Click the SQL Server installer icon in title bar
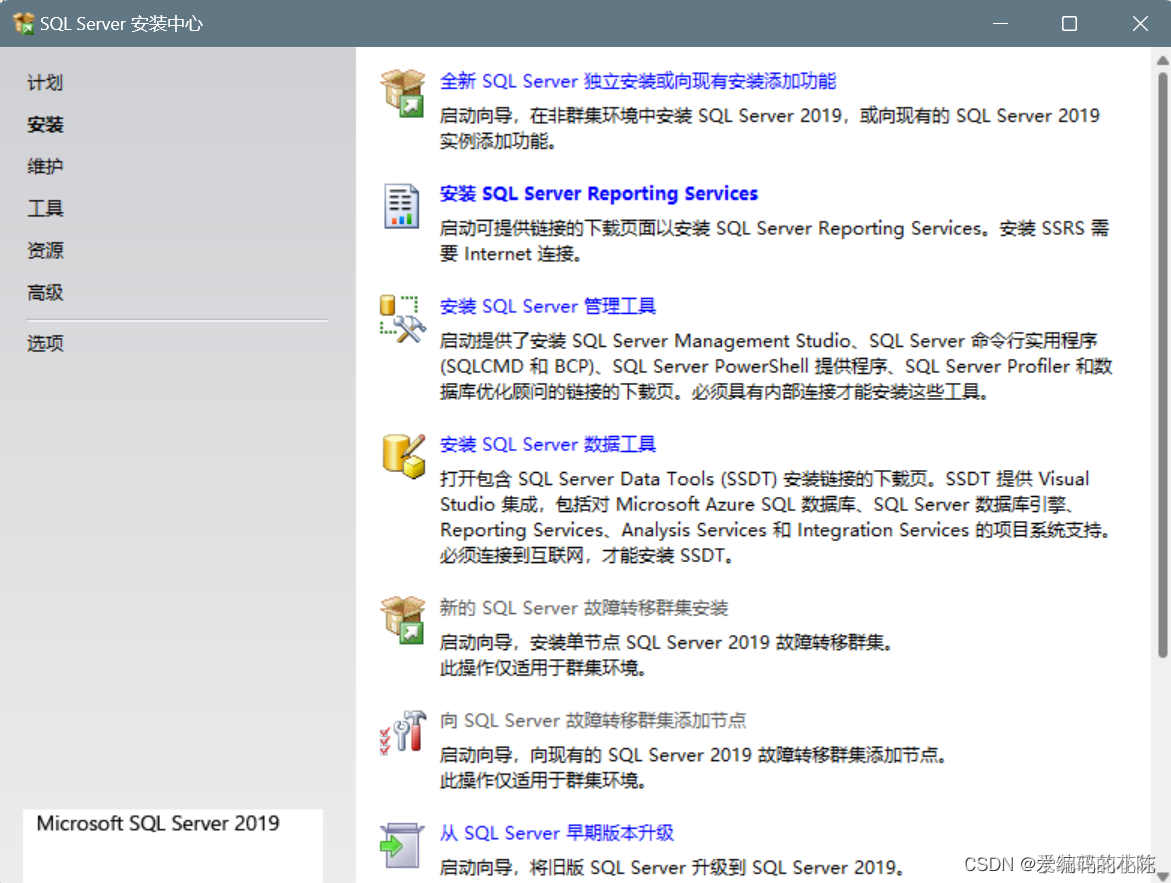1171x883 pixels. coord(24,23)
